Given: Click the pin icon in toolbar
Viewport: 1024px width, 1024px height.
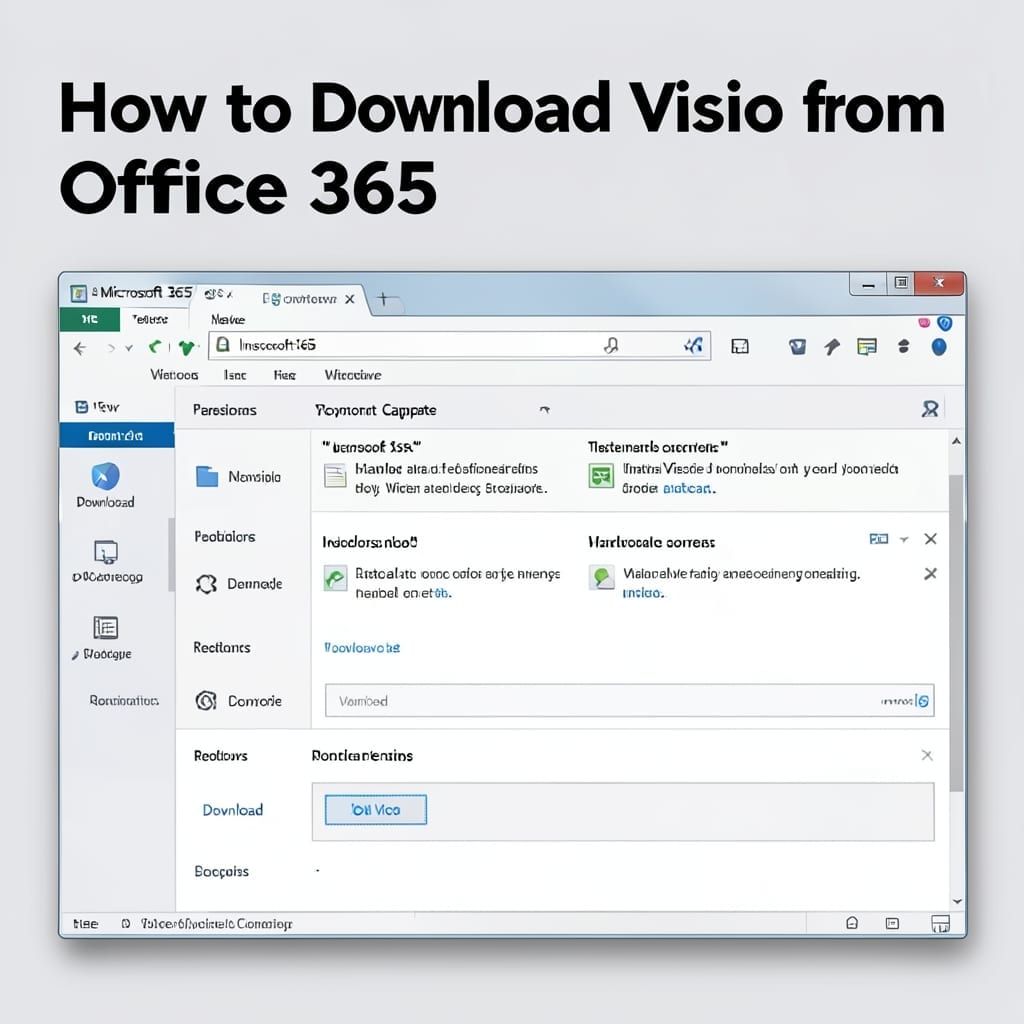Looking at the screenshot, I should coord(831,347).
